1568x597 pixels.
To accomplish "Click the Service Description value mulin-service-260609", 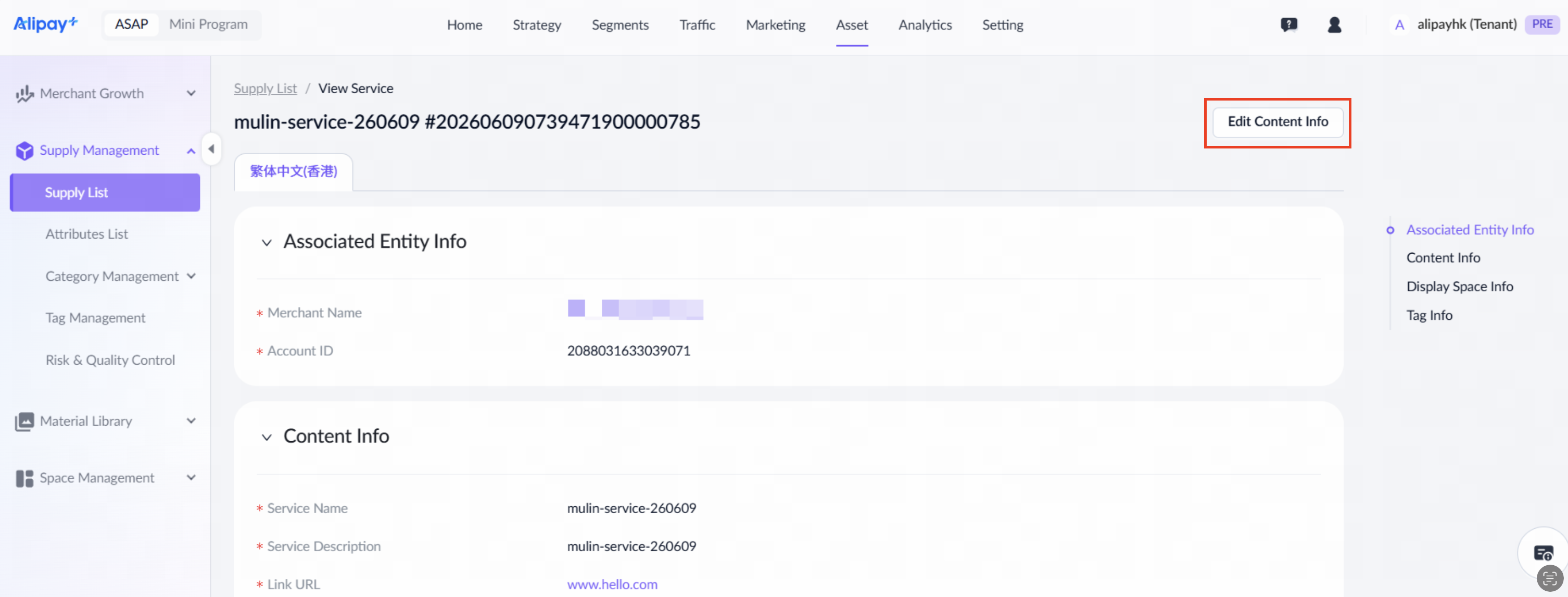I will pos(632,546).
